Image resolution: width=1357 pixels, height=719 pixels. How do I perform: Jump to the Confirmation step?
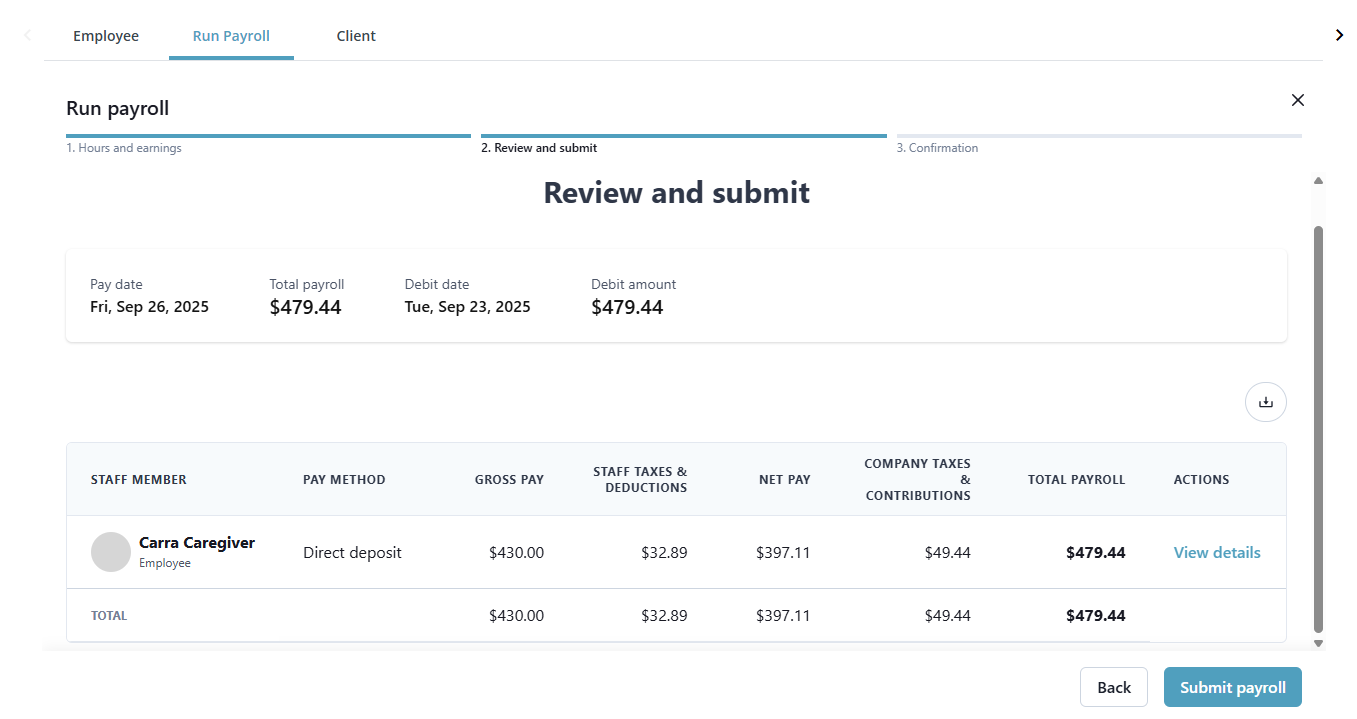click(937, 148)
